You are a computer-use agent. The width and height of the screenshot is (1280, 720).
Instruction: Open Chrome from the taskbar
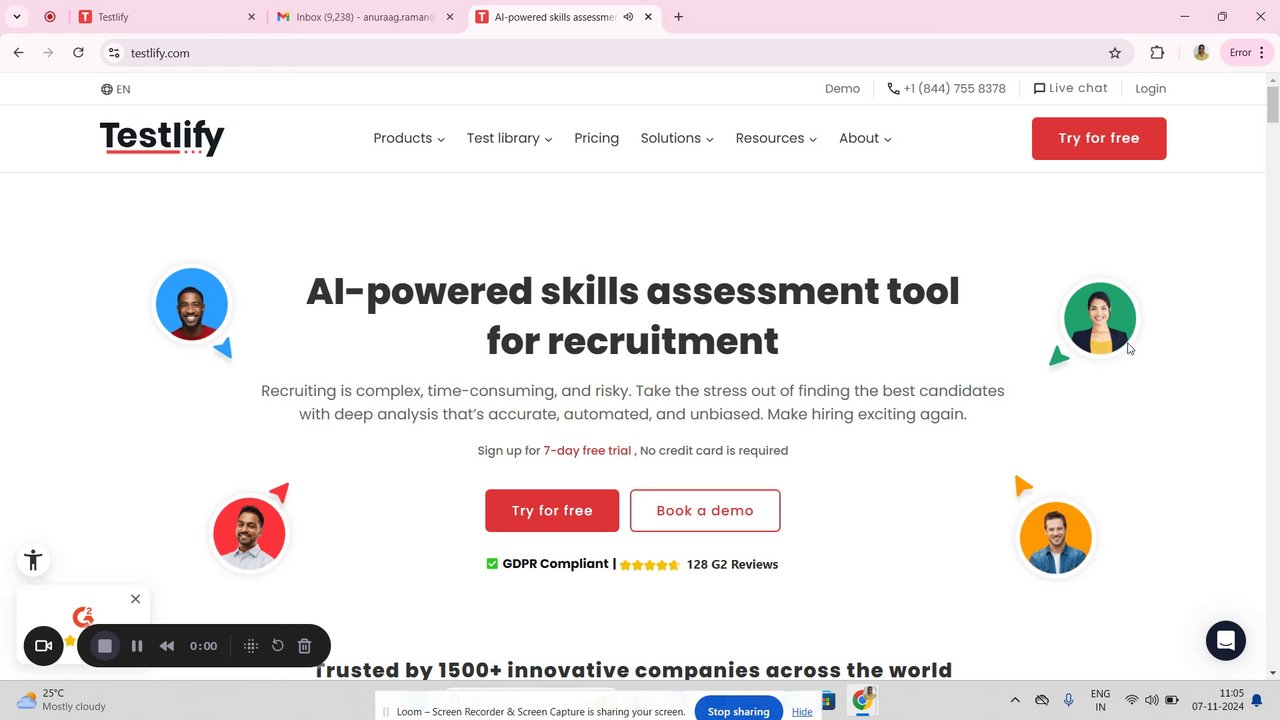(862, 700)
